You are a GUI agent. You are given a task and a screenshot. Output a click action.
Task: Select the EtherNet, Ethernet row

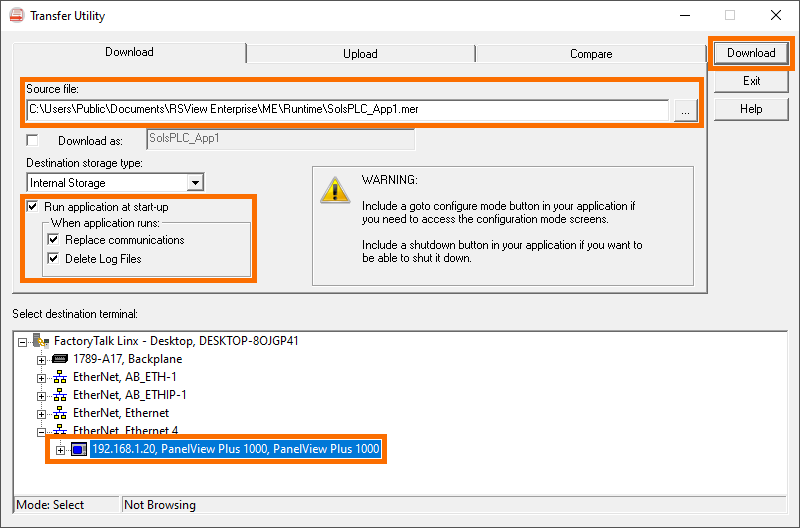click(x=121, y=413)
